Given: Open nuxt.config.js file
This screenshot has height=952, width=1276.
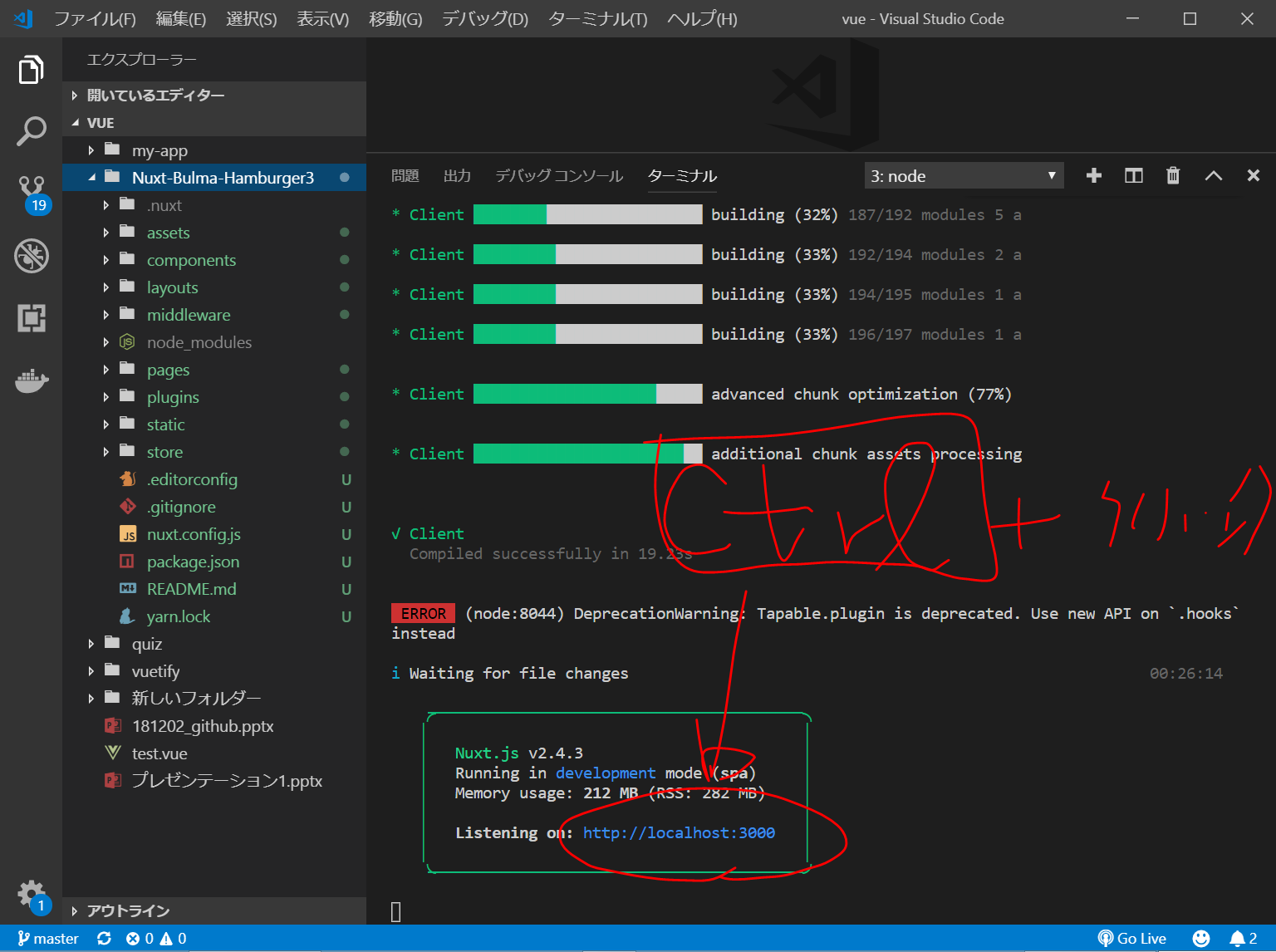Looking at the screenshot, I should coord(194,534).
